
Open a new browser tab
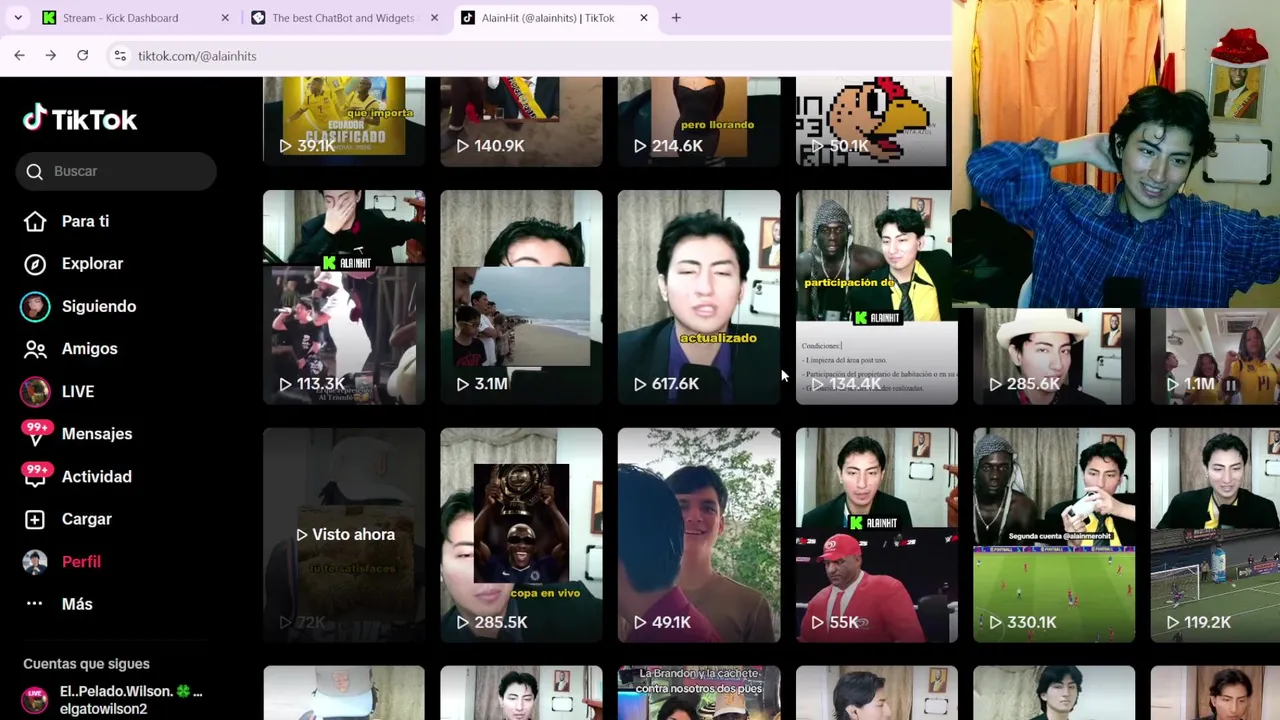pos(676,18)
